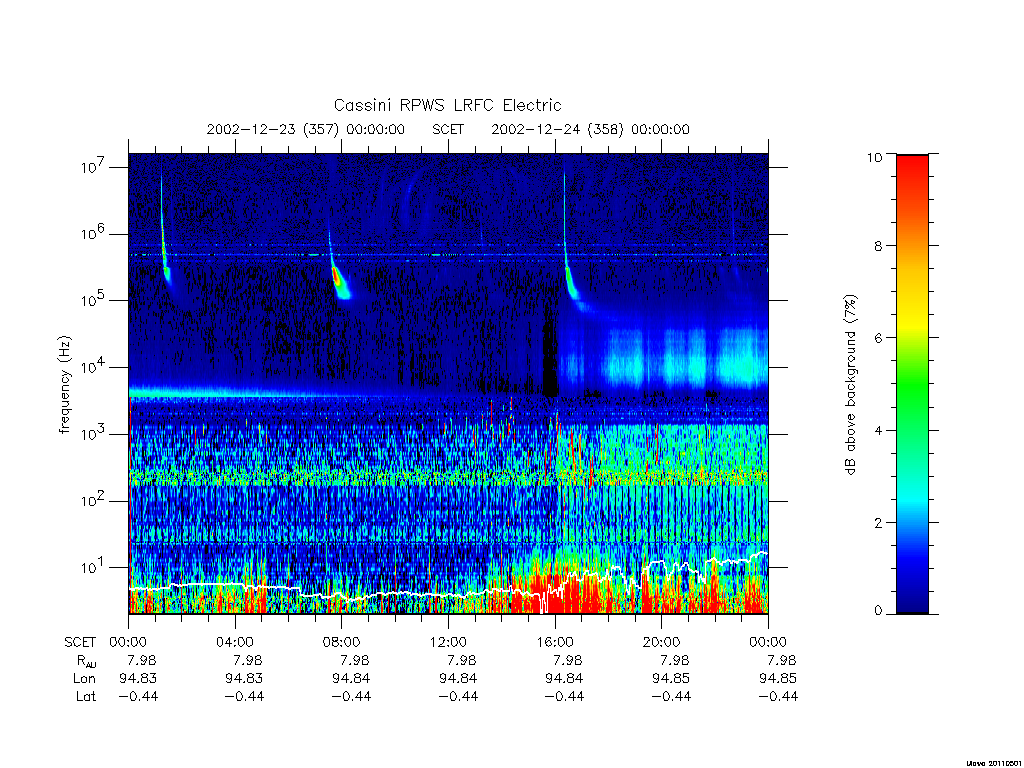The height and width of the screenshot is (768, 1024).
Task: Click the -0.44 latitude value under 12:00
Action: 458,697
